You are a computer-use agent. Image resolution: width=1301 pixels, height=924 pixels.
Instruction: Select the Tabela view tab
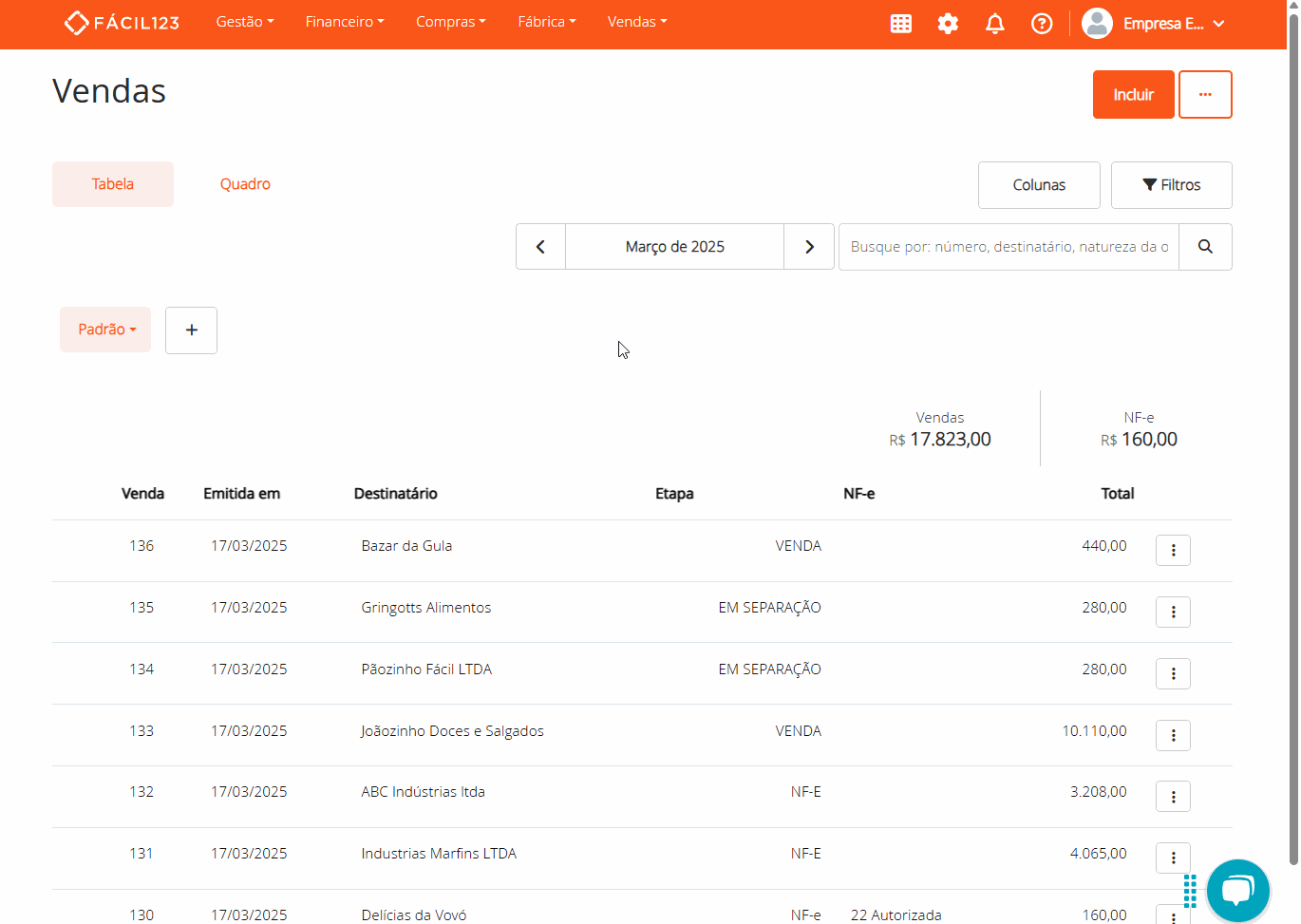click(x=112, y=183)
